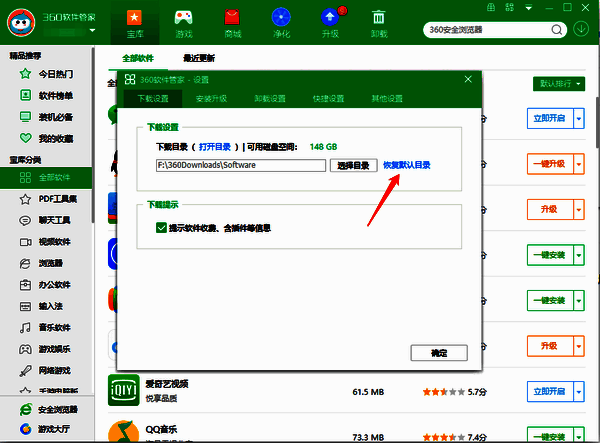Image resolution: width=600 pixels, height=443 pixels.
Task: Confirm settings with 确定 button
Action: (x=439, y=353)
